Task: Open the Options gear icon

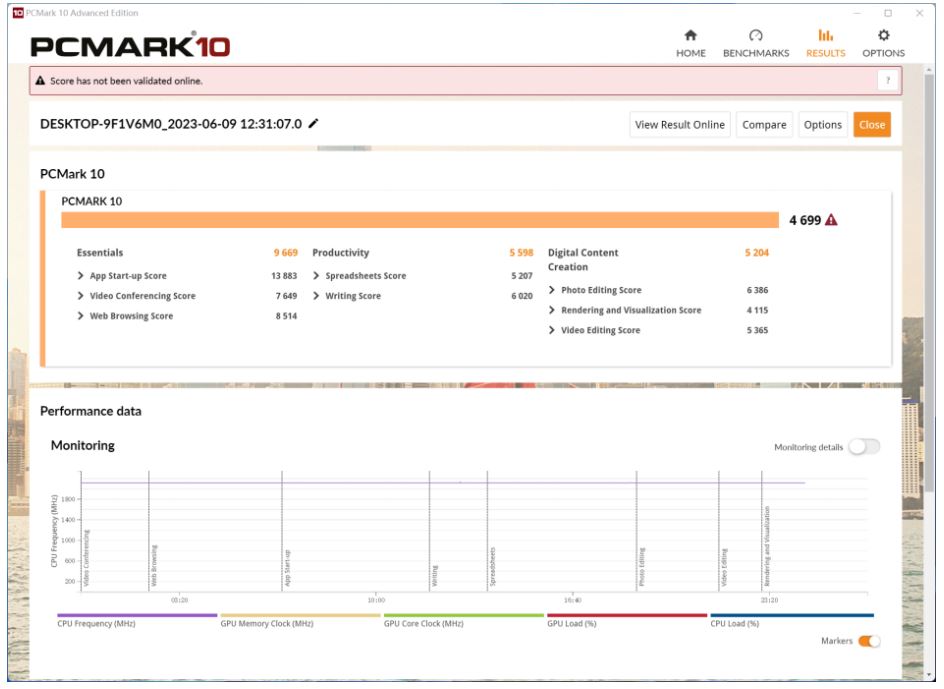Action: (883, 35)
